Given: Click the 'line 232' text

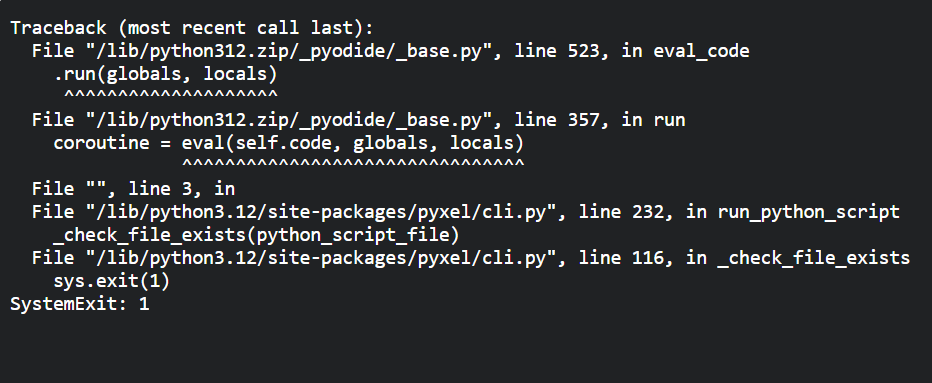Looking at the screenshot, I should coord(622,212).
